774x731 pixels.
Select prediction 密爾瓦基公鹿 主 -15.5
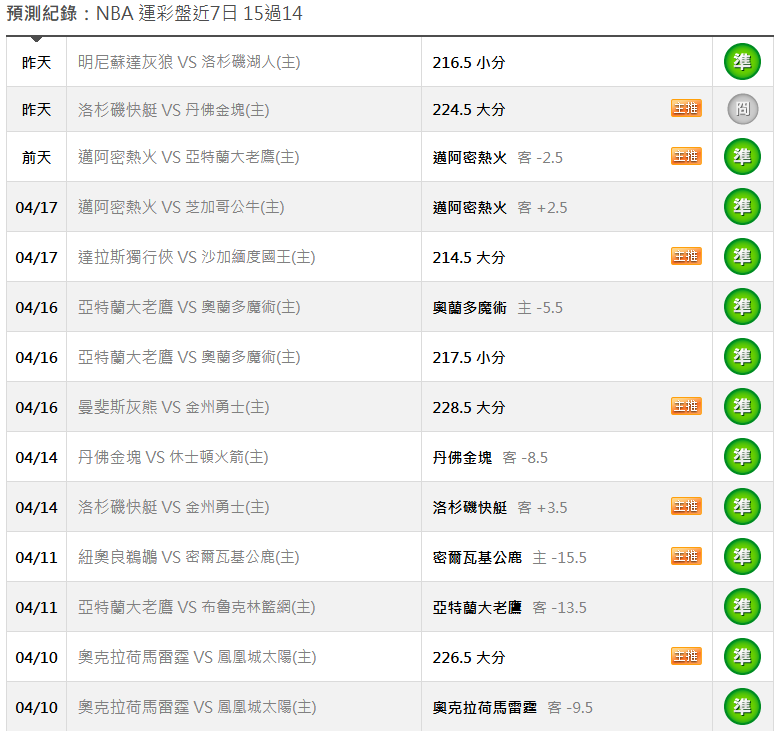(x=510, y=558)
